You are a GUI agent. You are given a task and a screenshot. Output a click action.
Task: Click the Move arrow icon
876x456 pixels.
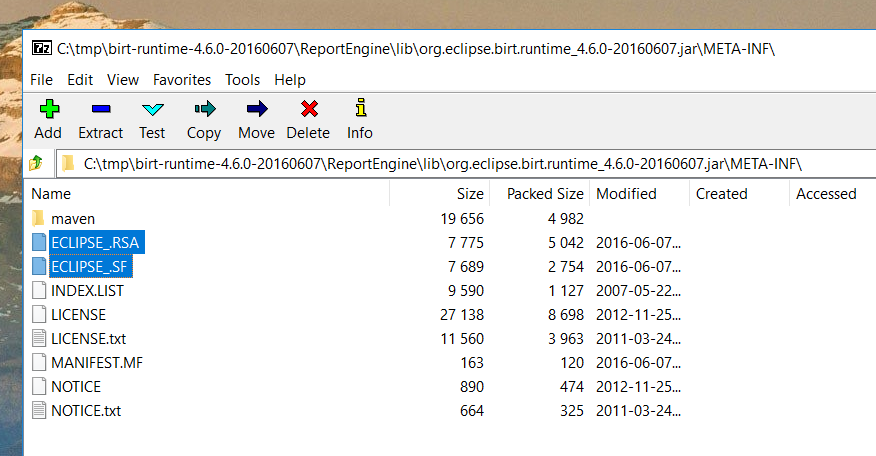(x=257, y=108)
